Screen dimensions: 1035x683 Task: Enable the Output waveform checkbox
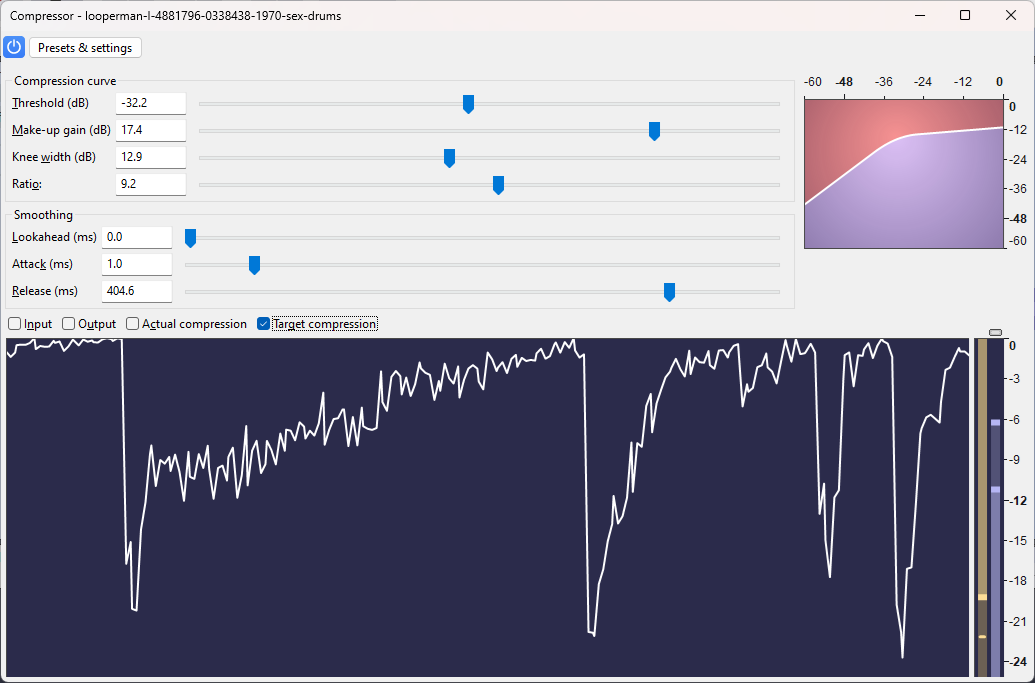coord(70,323)
